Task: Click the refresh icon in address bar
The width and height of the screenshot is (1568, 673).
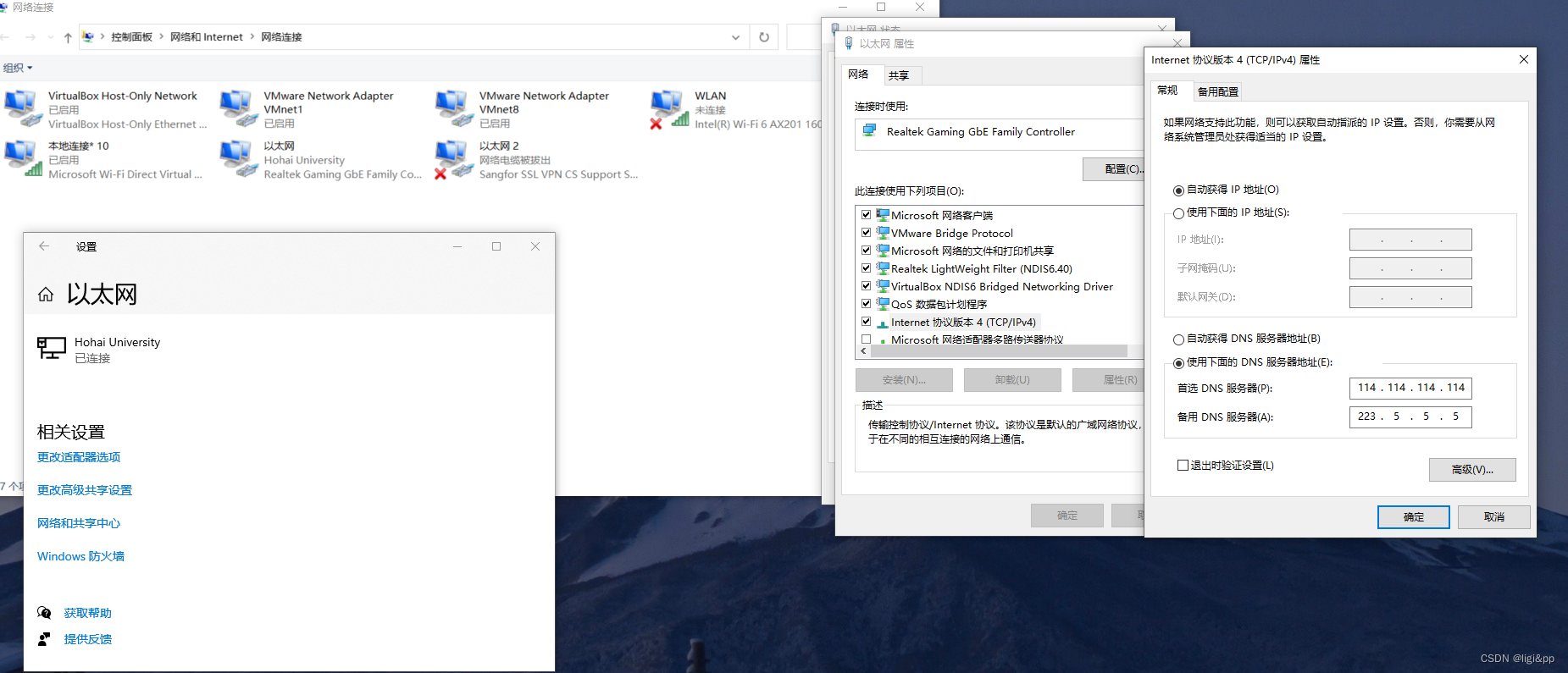Action: click(764, 37)
